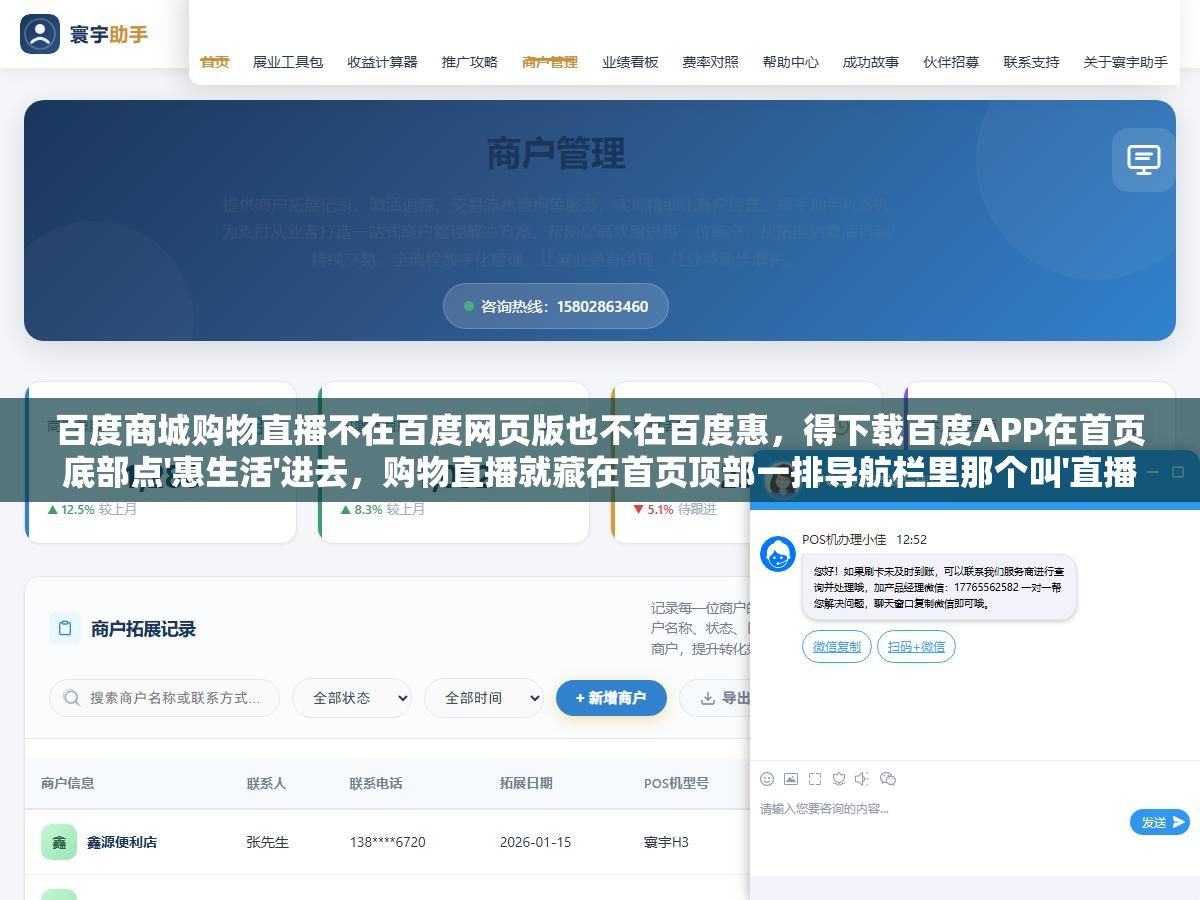Open 业绩看板 menu item
The width and height of the screenshot is (1200, 900).
[630, 62]
